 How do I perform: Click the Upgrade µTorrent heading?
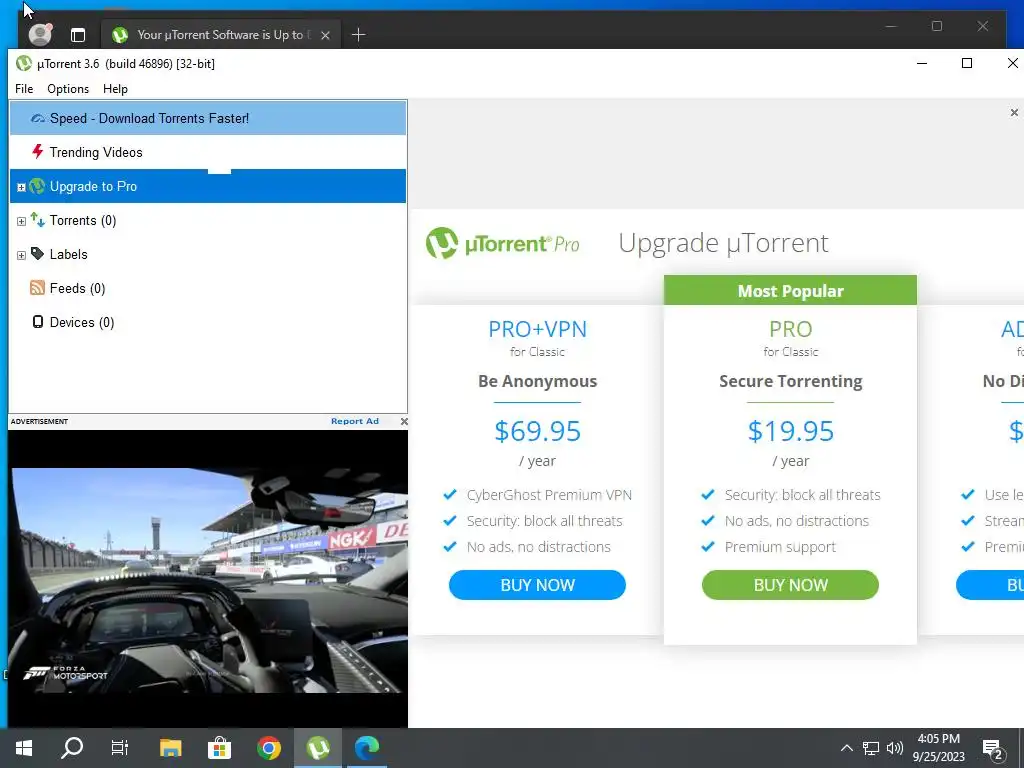723,243
